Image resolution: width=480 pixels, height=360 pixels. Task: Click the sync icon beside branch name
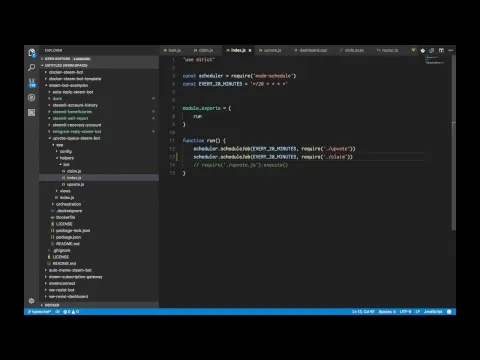click(x=58, y=312)
